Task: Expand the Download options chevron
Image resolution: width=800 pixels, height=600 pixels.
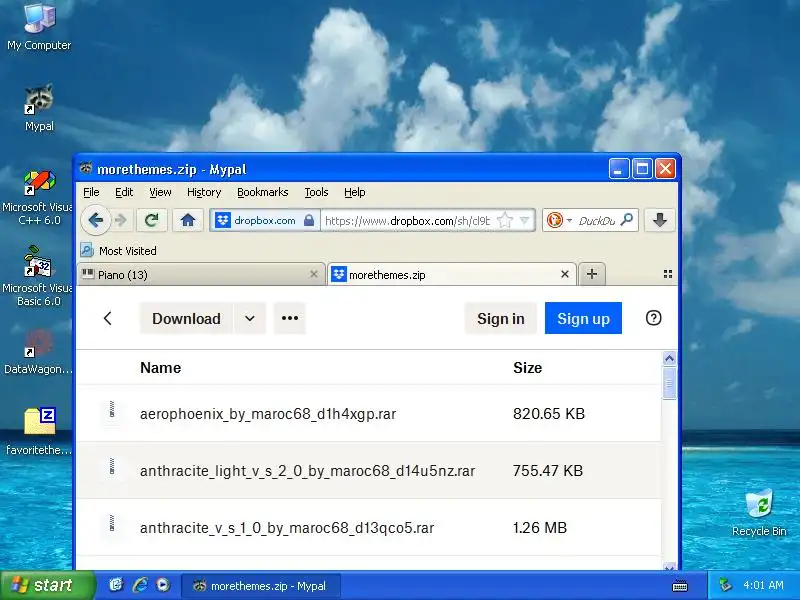Action: click(x=249, y=318)
